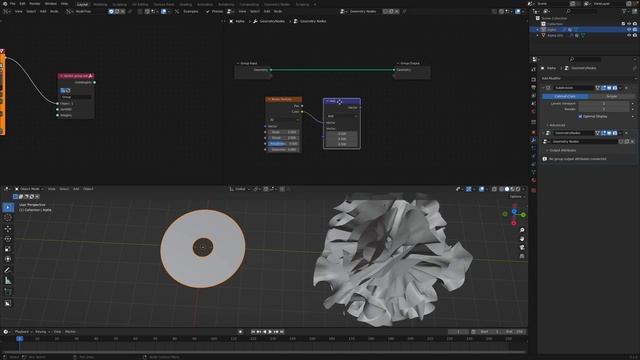The width and height of the screenshot is (640, 360).
Task: Open the Subdivision modifier extra options arrow
Action: (620, 88)
